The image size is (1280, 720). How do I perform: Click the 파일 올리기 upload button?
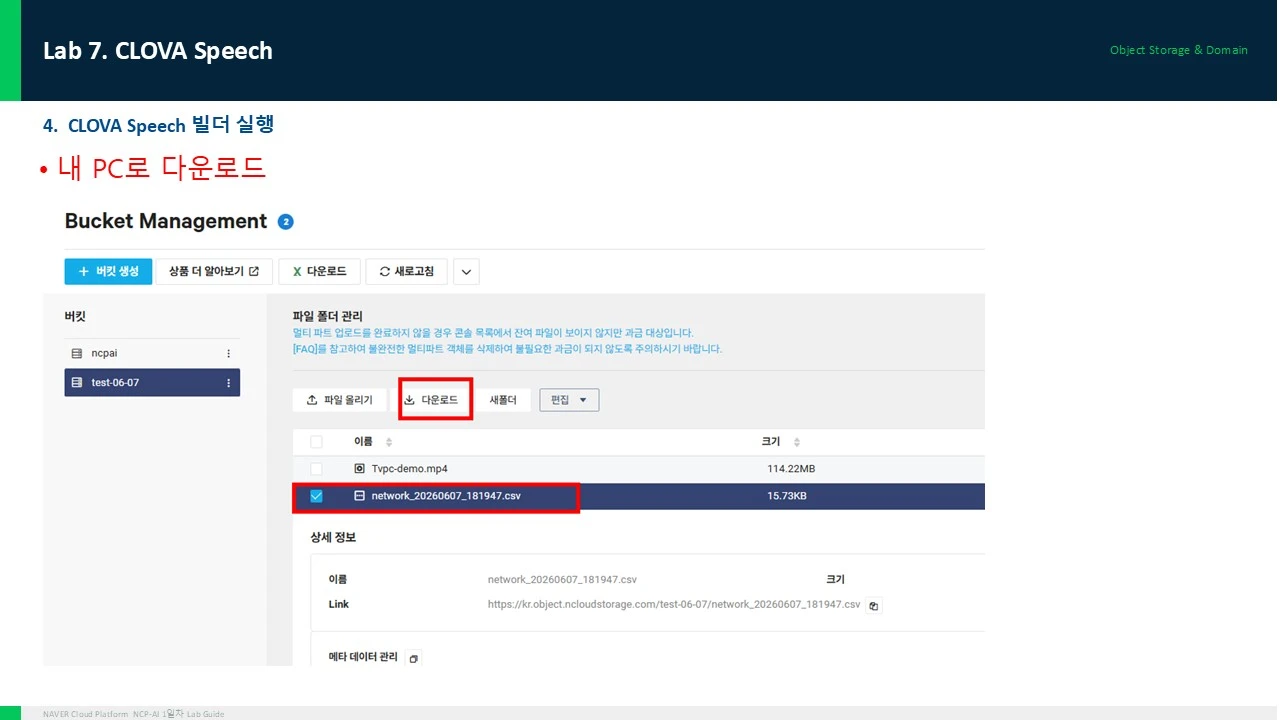click(340, 400)
